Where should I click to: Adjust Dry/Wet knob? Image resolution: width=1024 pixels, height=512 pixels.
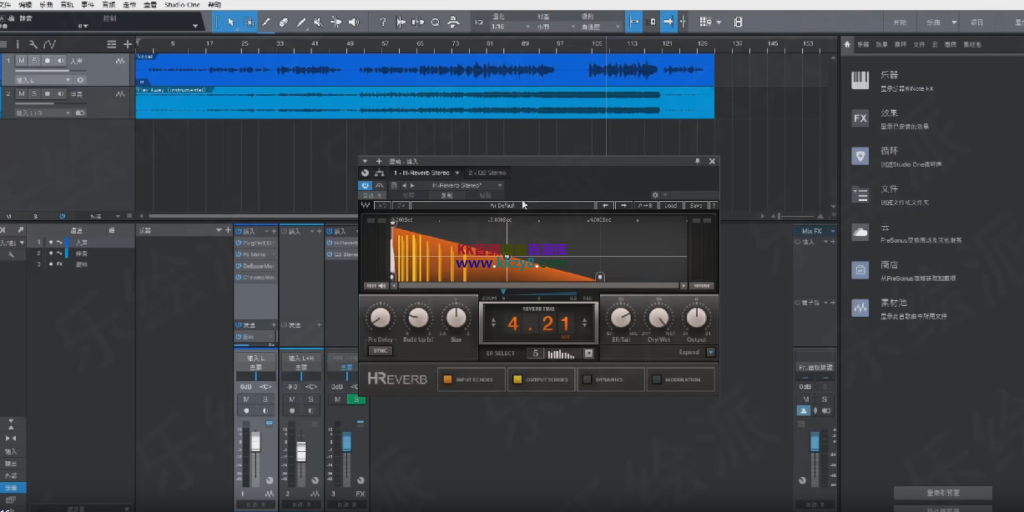pos(658,318)
